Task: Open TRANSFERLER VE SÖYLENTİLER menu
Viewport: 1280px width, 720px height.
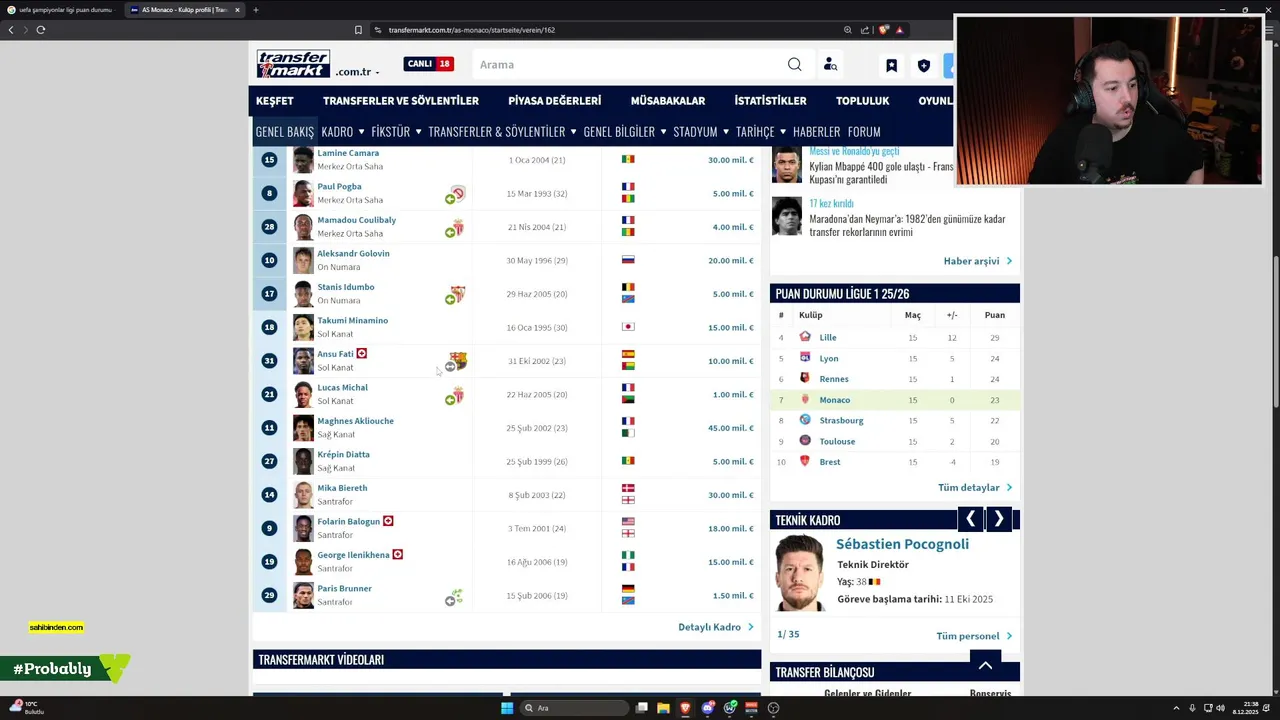Action: pos(401,101)
